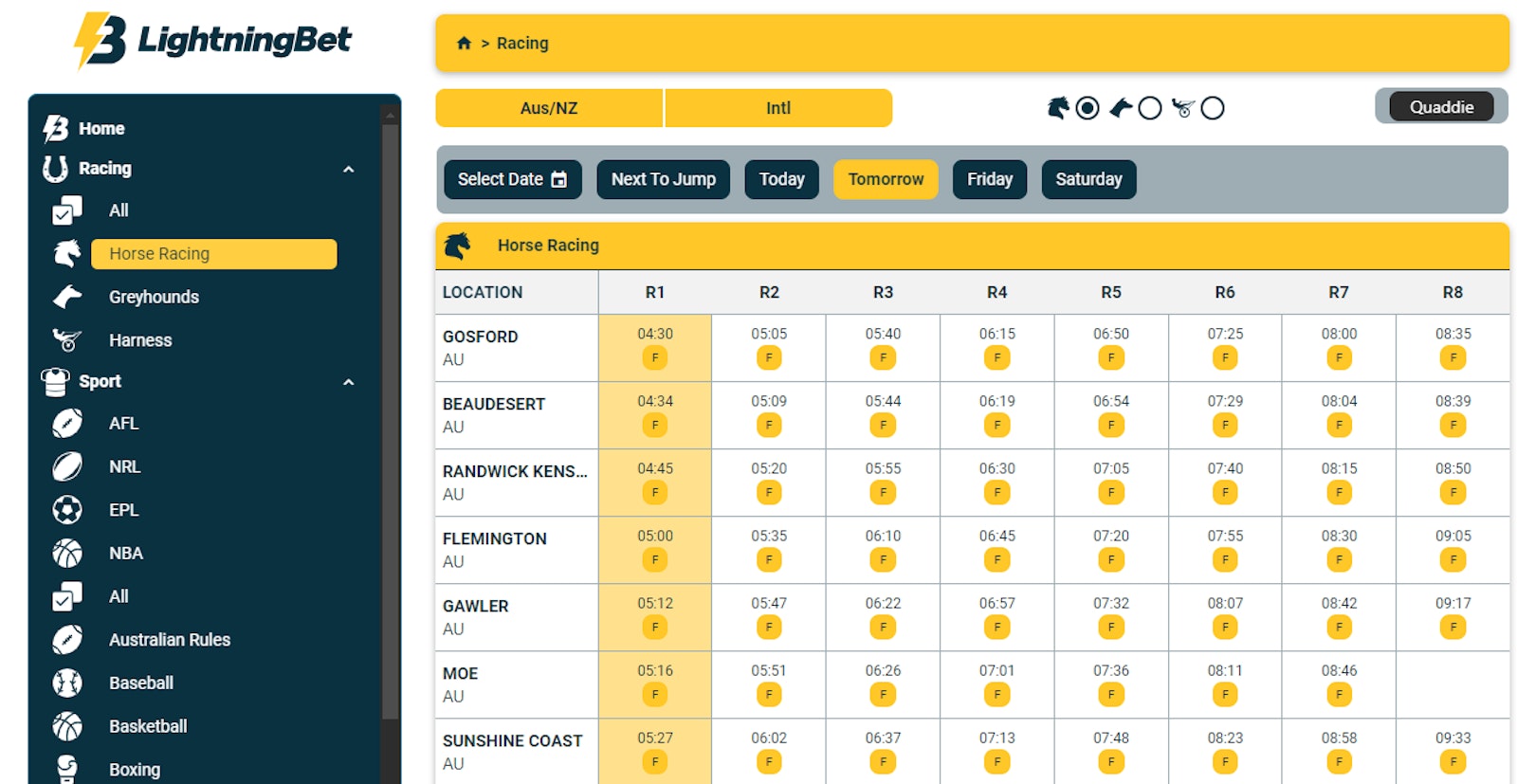This screenshot has height=784, width=1517.
Task: Collapse the Racing sidebar section
Action: point(348,170)
